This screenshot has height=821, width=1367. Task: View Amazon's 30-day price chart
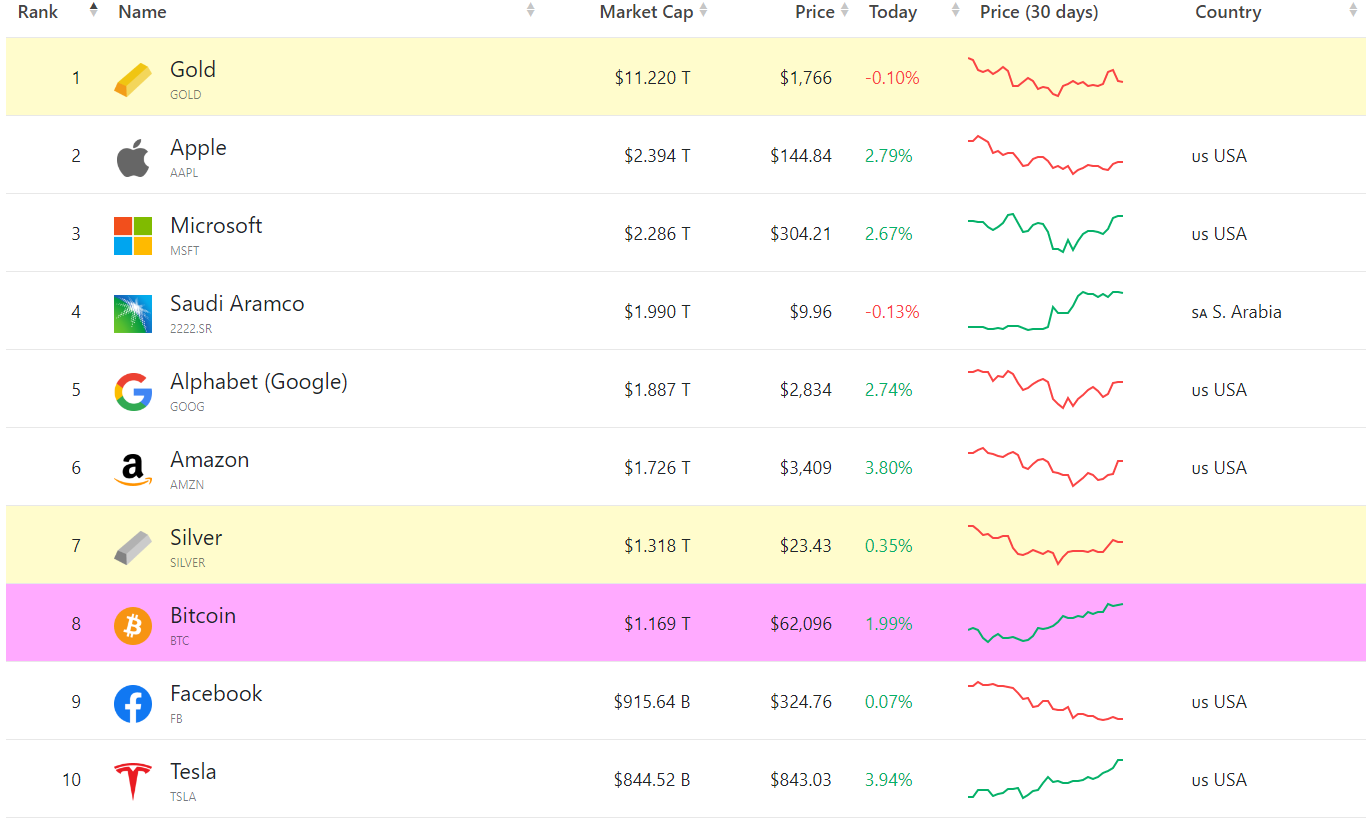click(x=1045, y=467)
